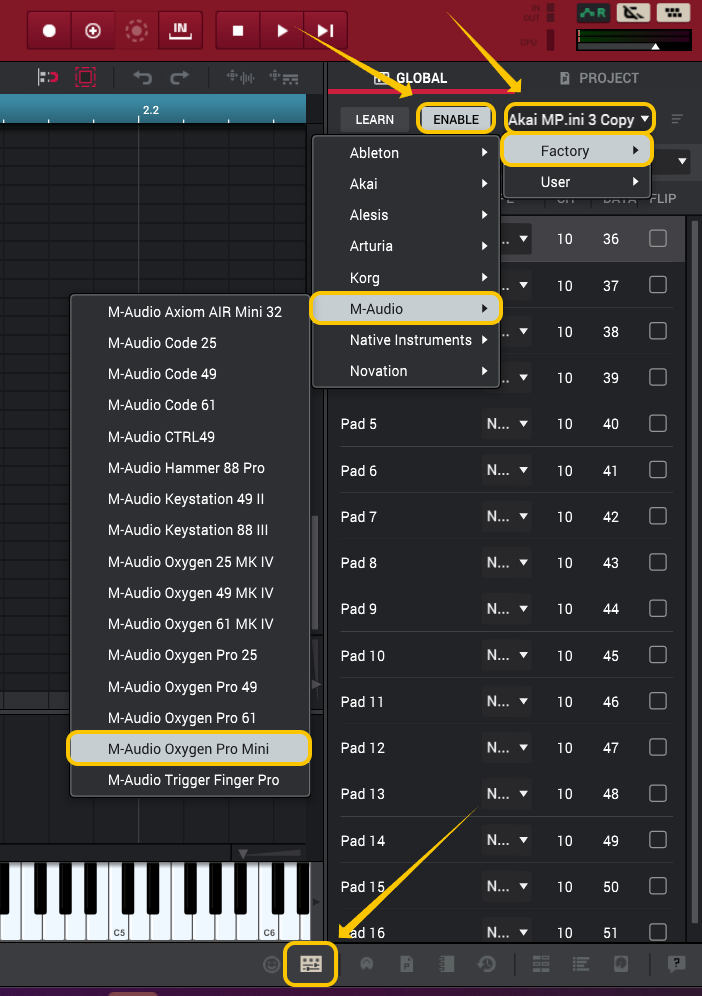Click the audio waveform move icon

(x=241, y=77)
